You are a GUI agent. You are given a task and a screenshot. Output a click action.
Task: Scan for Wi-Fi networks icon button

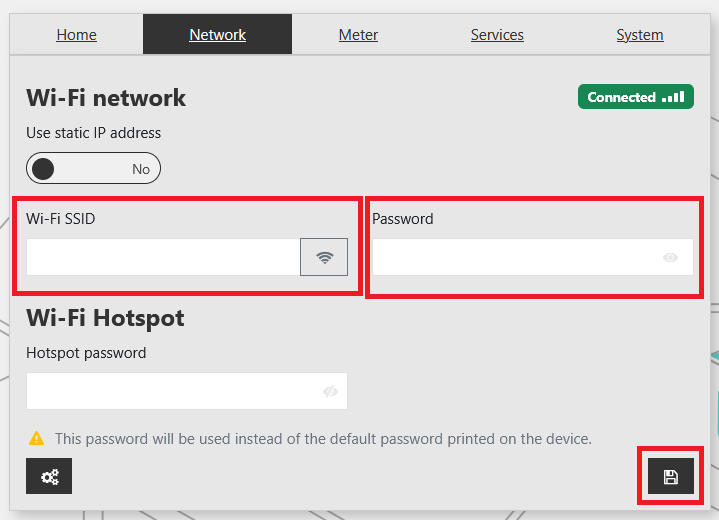coord(324,257)
